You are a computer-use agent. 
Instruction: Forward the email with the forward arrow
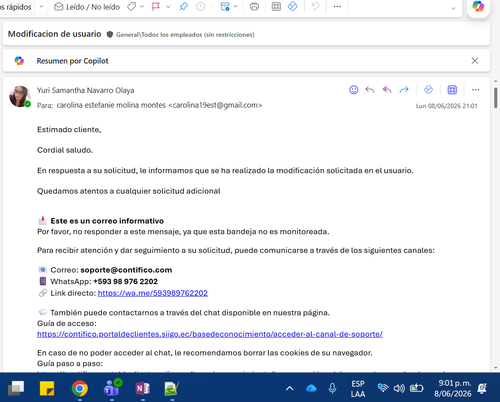tap(404, 90)
